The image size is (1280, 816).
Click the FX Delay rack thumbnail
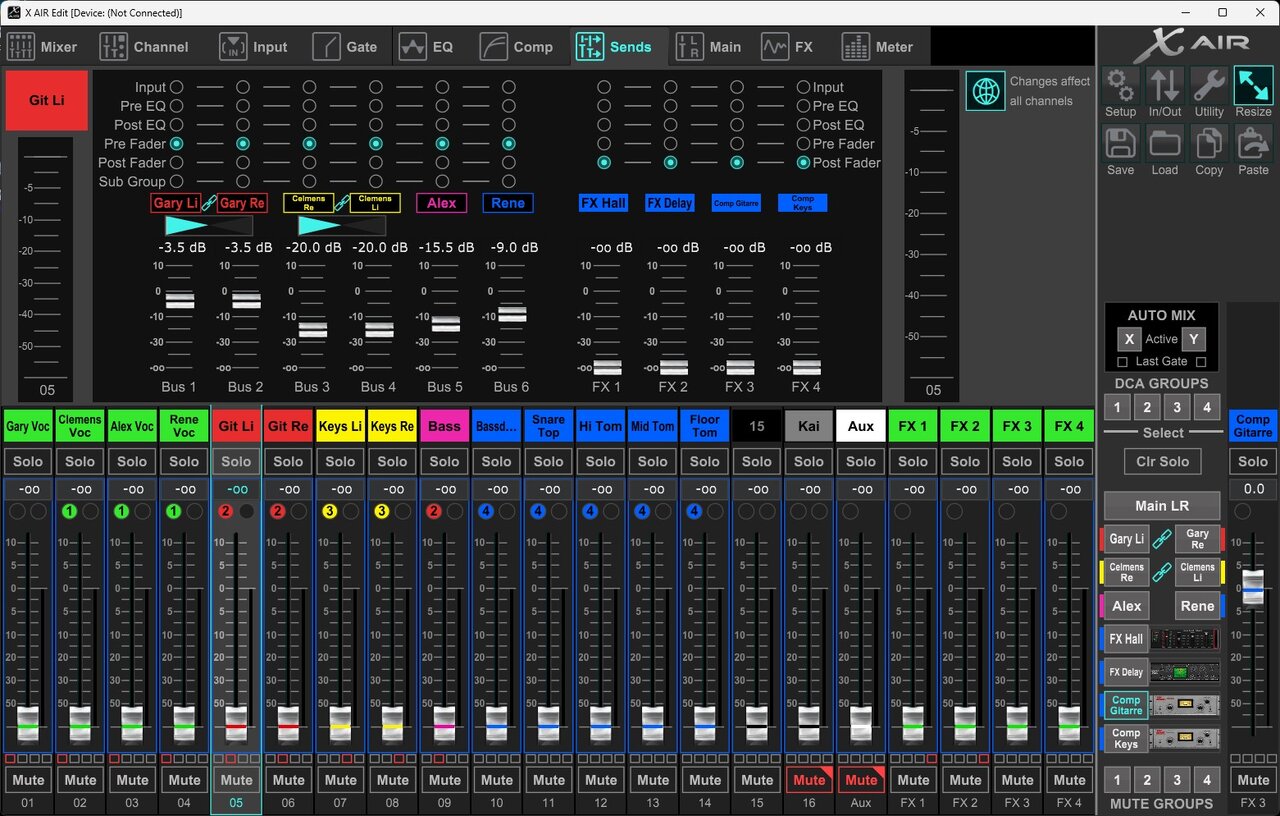click(x=1185, y=672)
